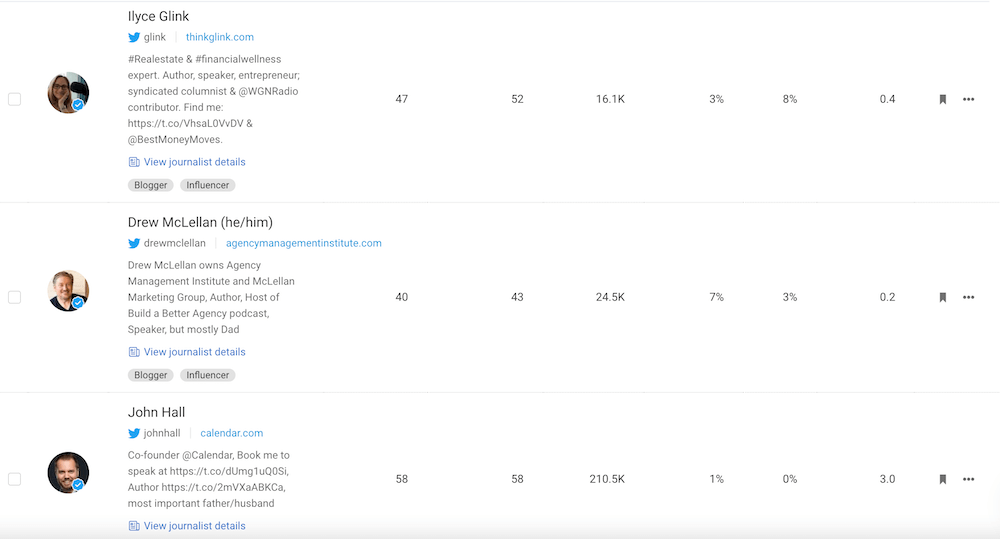Click John Hall's profile photo
This screenshot has width=1000, height=539.
tap(68, 473)
